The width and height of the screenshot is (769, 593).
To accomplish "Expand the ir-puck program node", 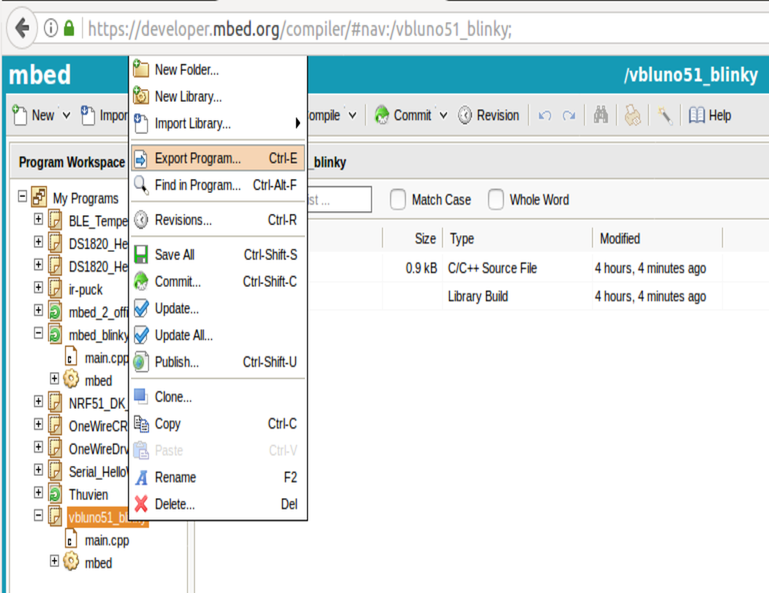I will point(38,287).
